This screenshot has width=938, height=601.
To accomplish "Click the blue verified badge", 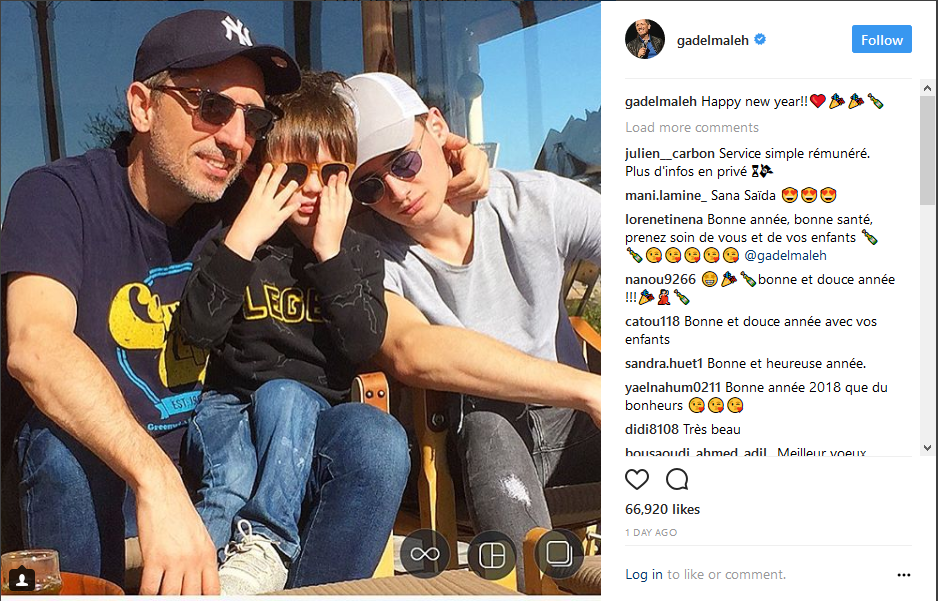I will coord(760,39).
